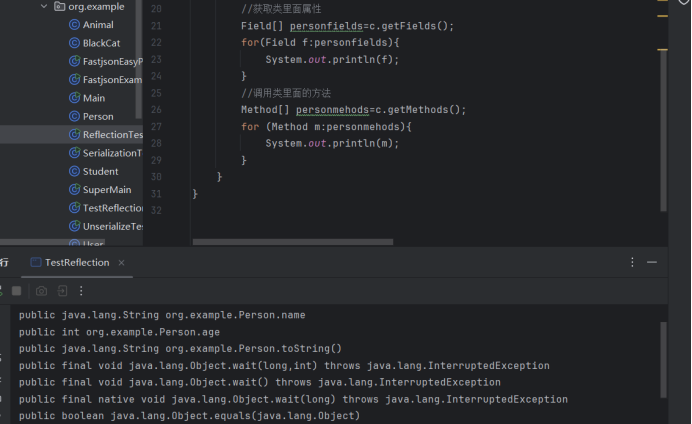Open Run tool window options menu
The width and height of the screenshot is (692, 424).
pyautogui.click(x=632, y=262)
